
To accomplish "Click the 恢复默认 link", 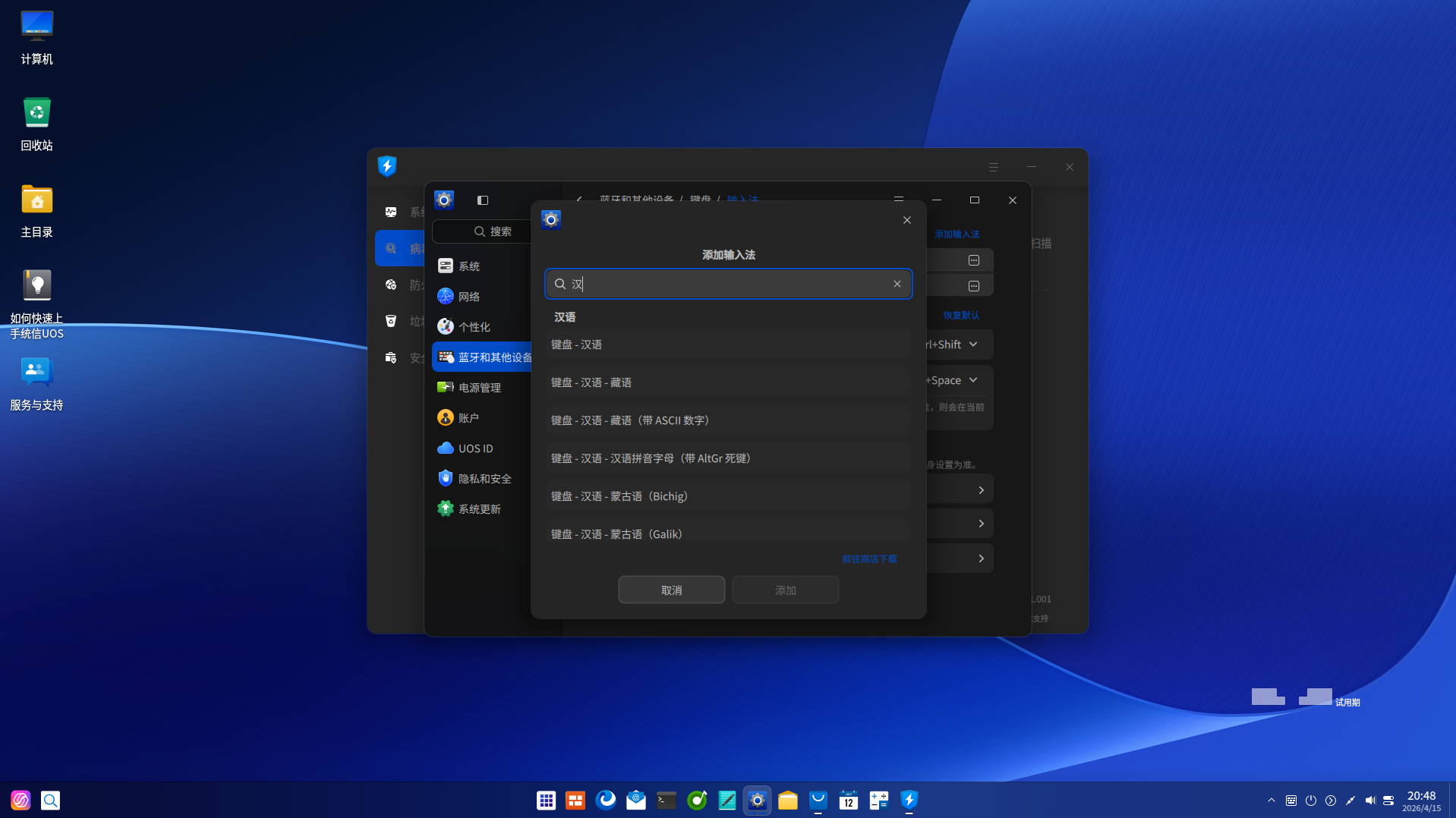I will point(961,315).
